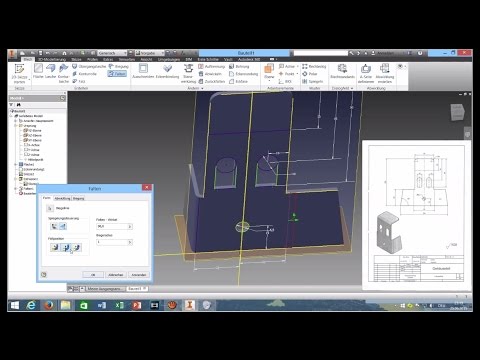
Task: Click Abbrechen in the Falten dialog
Action: tap(116, 275)
